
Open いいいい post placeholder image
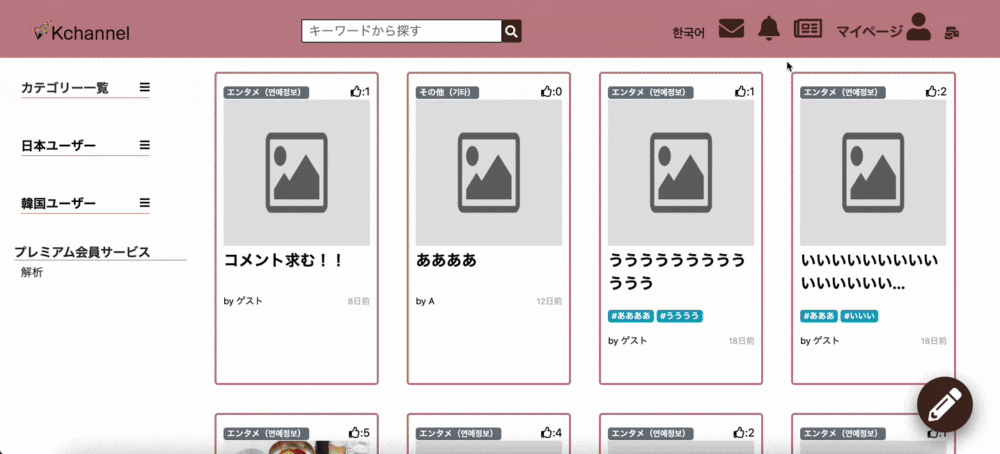873,173
